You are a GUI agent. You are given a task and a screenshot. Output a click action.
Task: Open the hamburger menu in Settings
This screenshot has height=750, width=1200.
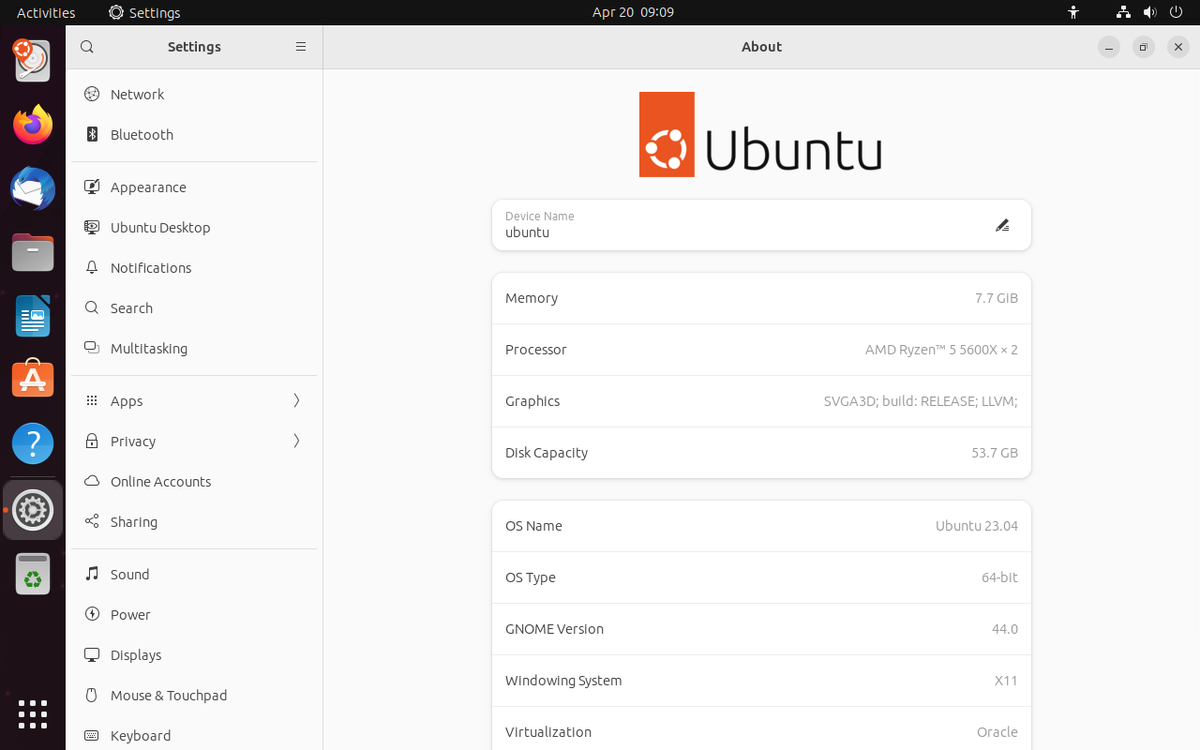pos(300,46)
